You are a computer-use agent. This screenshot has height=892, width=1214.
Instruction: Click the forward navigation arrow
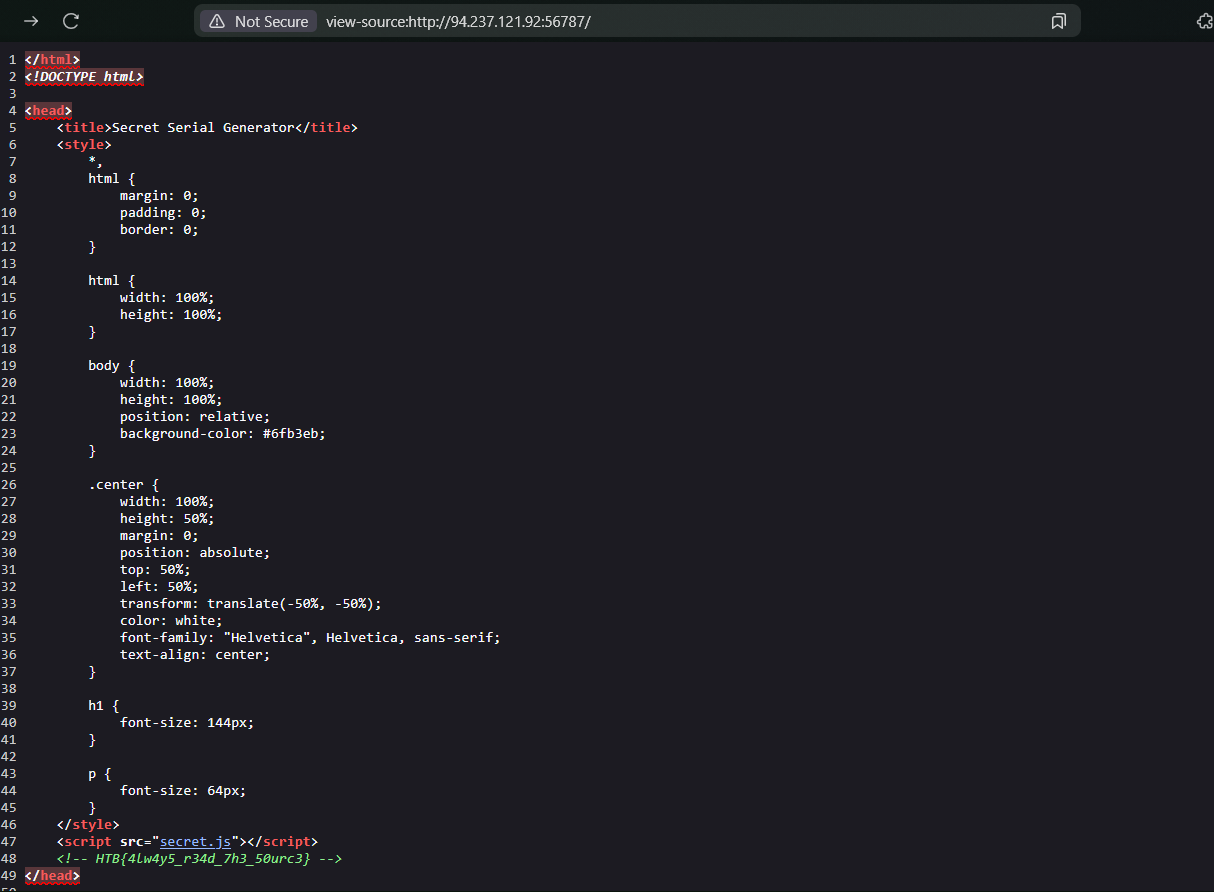click(31, 21)
